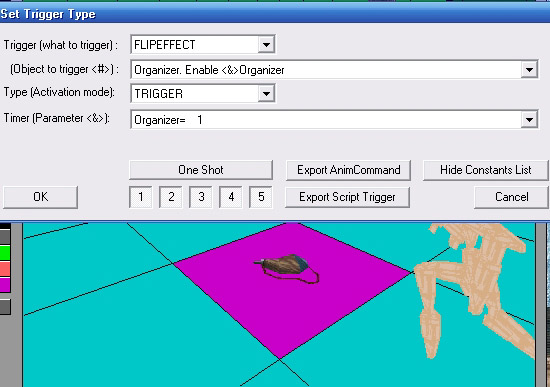The image size is (550, 387).
Task: Select the green color swatch
Action: 5,253
